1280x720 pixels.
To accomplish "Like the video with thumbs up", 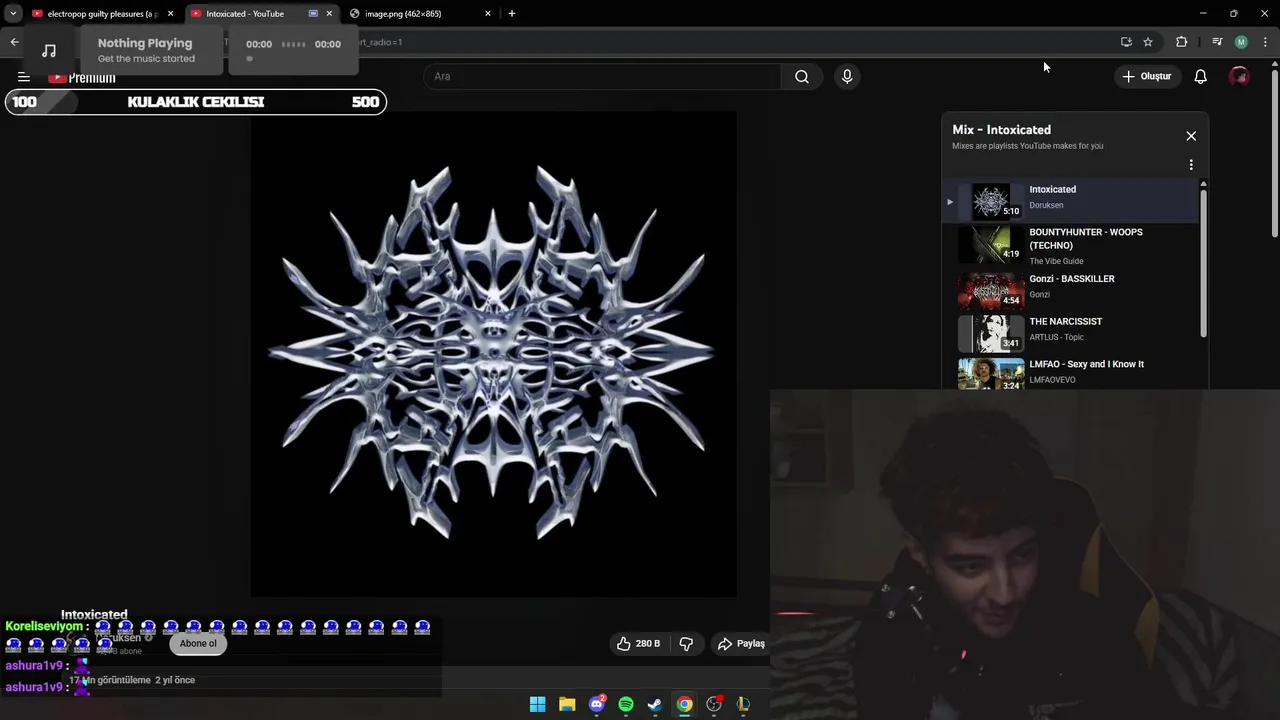I will [639, 643].
